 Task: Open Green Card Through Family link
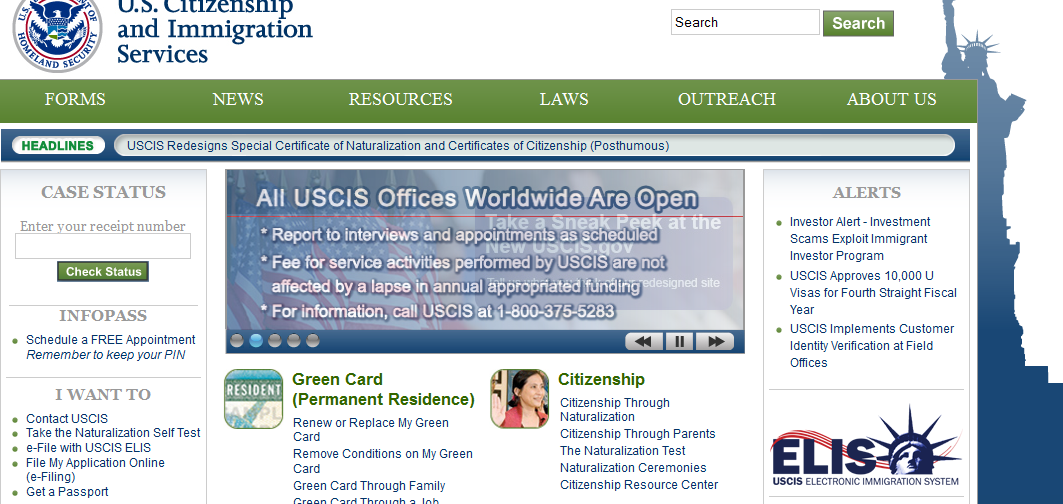pos(369,486)
